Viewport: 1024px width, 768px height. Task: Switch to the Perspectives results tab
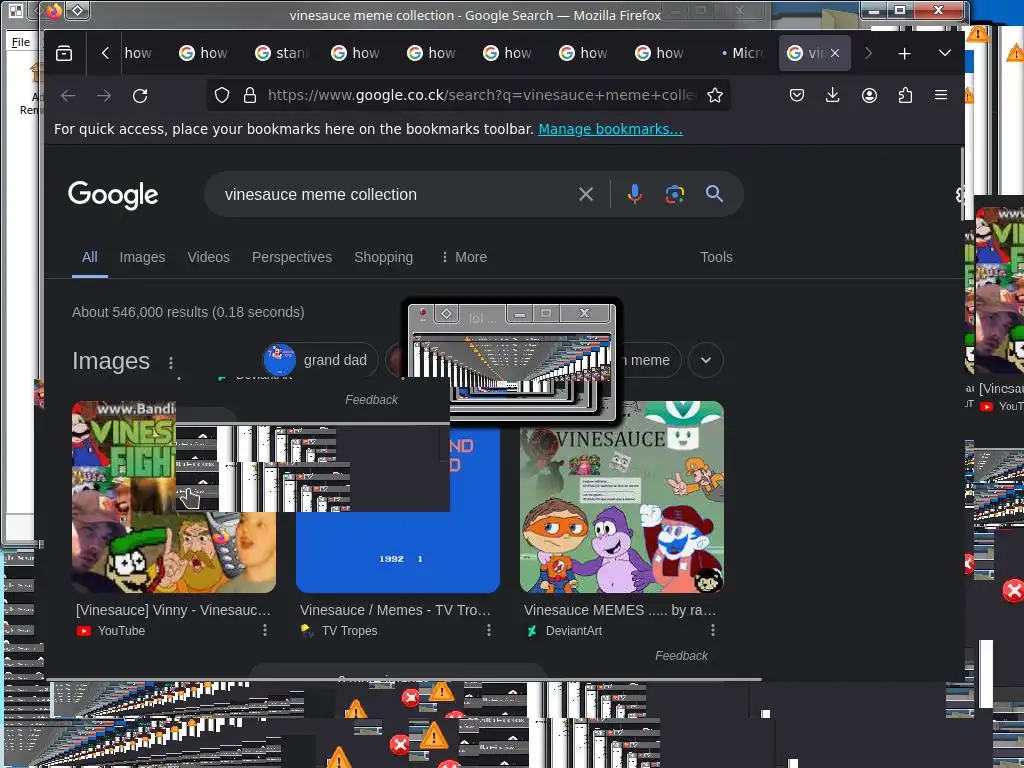pos(292,257)
